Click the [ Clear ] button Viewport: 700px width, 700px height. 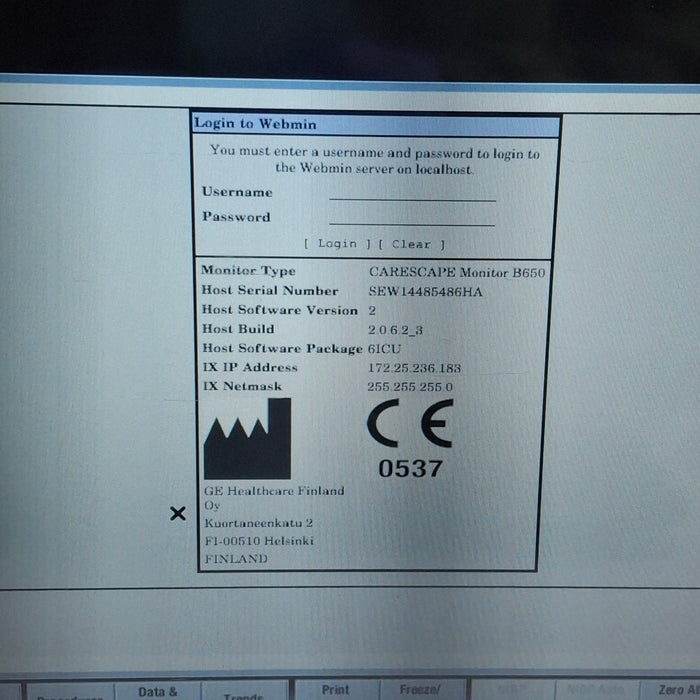pos(412,244)
